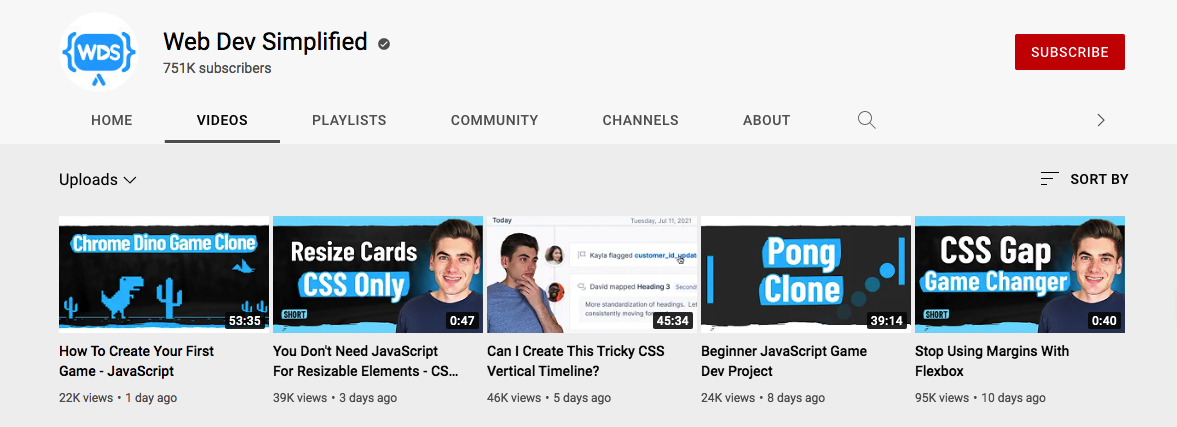Click the verified checkmark badge beside channel name

[x=384, y=44]
